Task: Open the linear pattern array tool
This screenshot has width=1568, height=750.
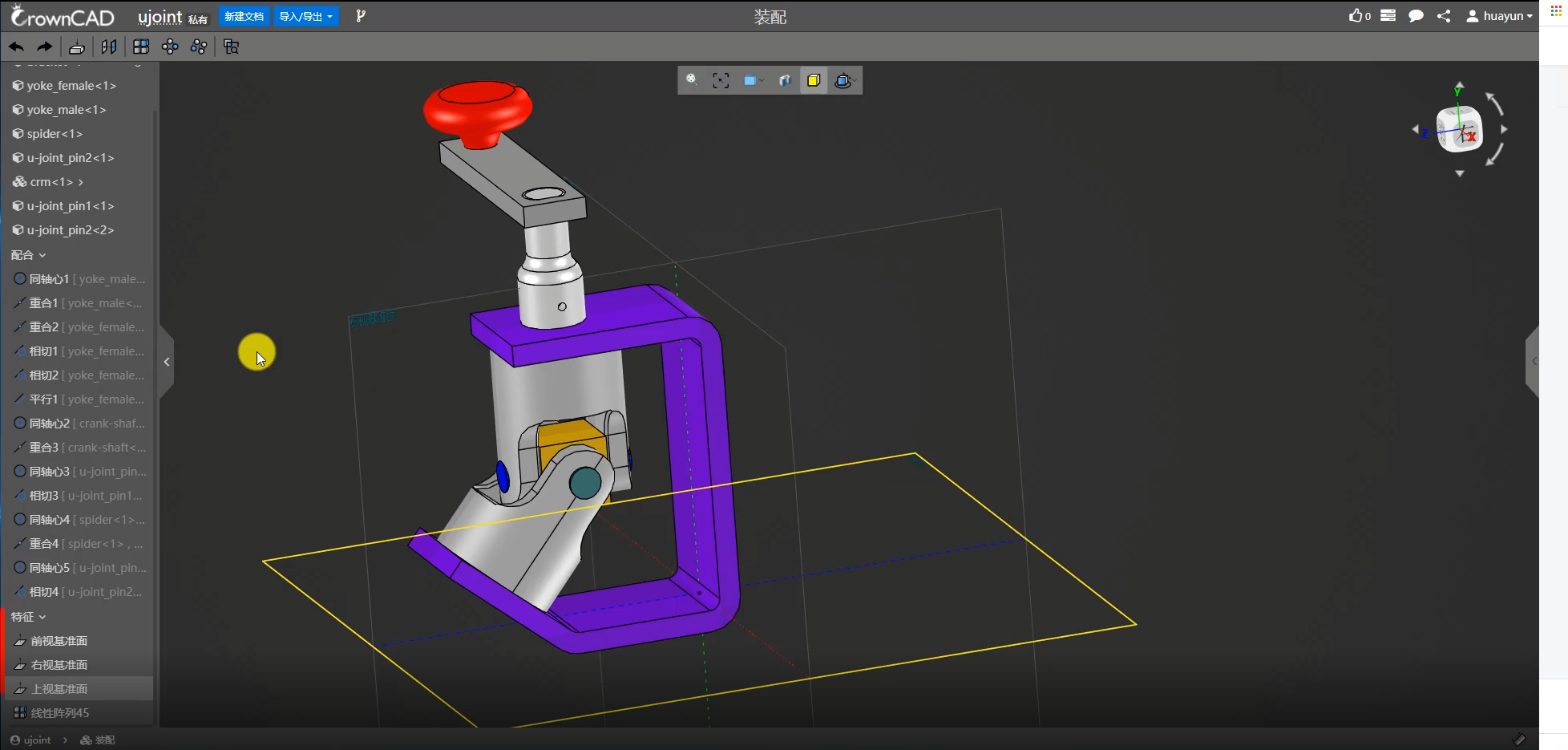Action: pos(141,47)
